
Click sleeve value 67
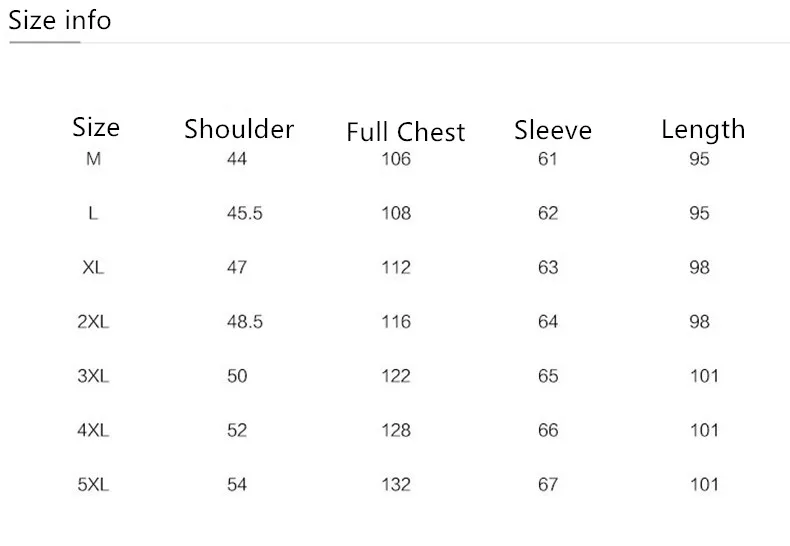548,485
